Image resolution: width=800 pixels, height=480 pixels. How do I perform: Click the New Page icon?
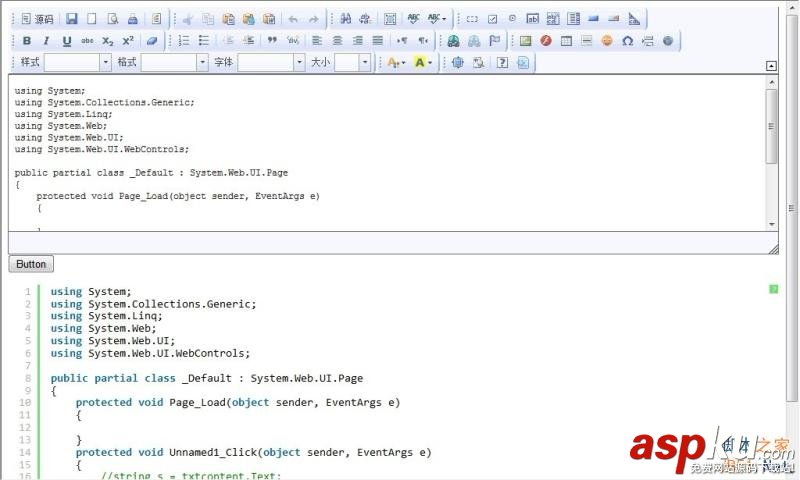pyautogui.click(x=92, y=19)
